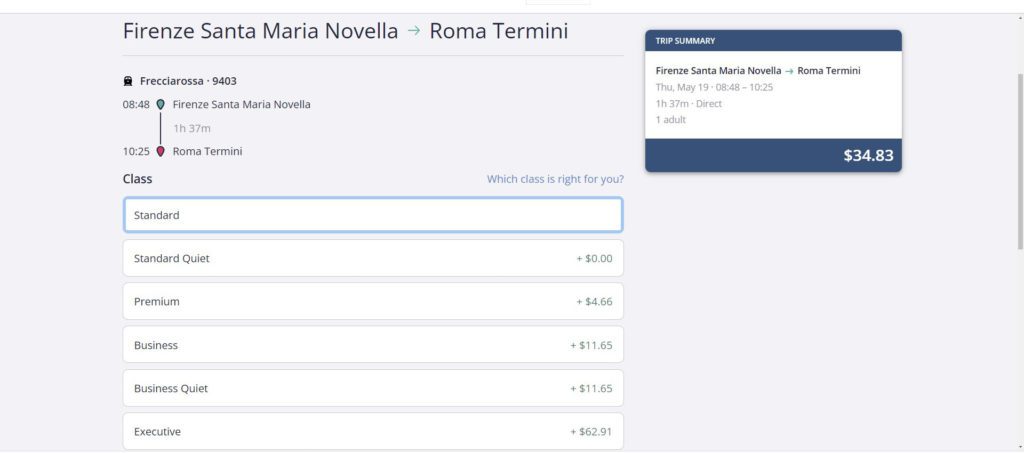Click the Frecciarossa 9403 train label
This screenshot has height=453, width=1024.
[x=188, y=82]
